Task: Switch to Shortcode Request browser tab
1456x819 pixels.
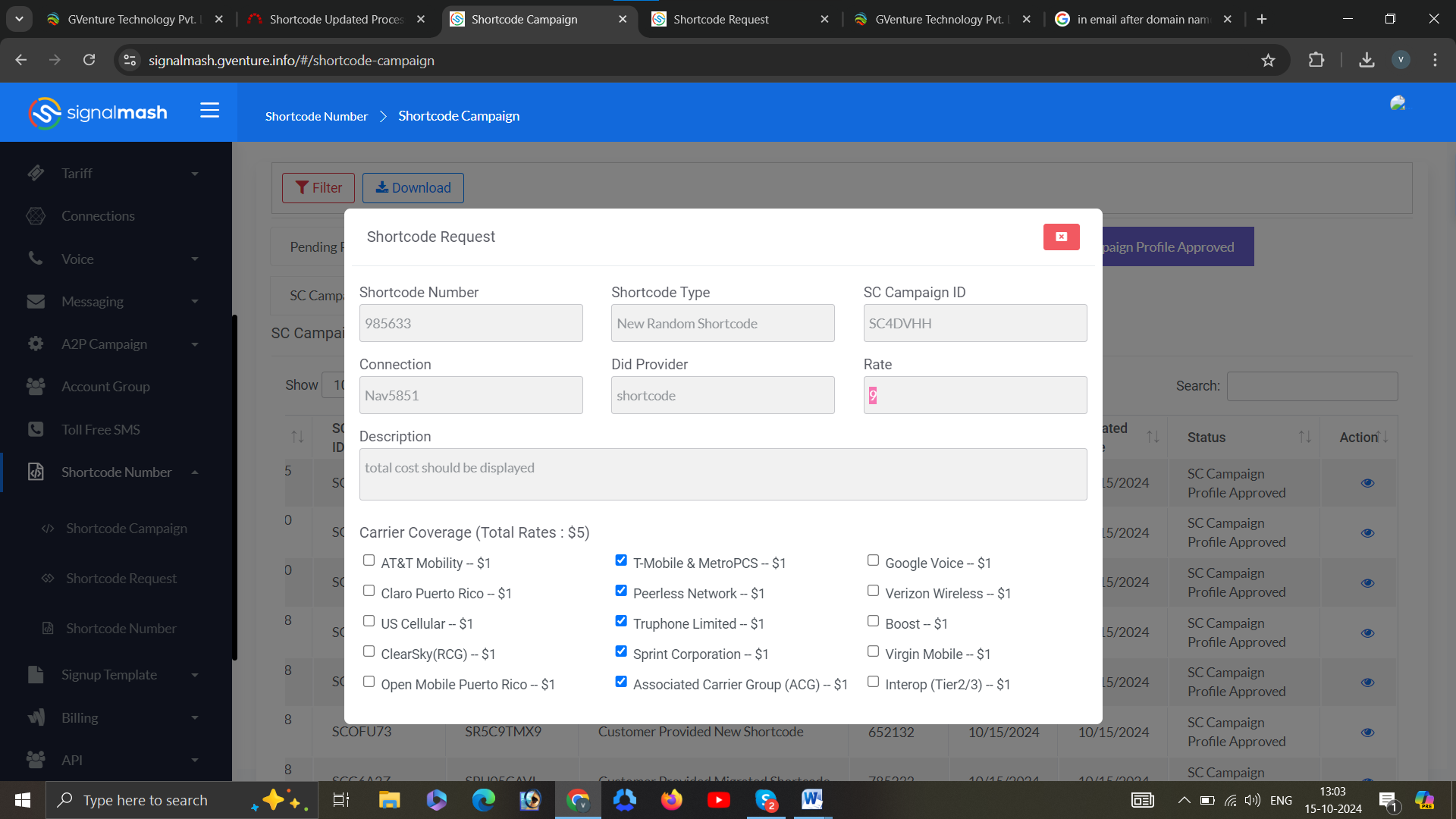Action: [720, 20]
